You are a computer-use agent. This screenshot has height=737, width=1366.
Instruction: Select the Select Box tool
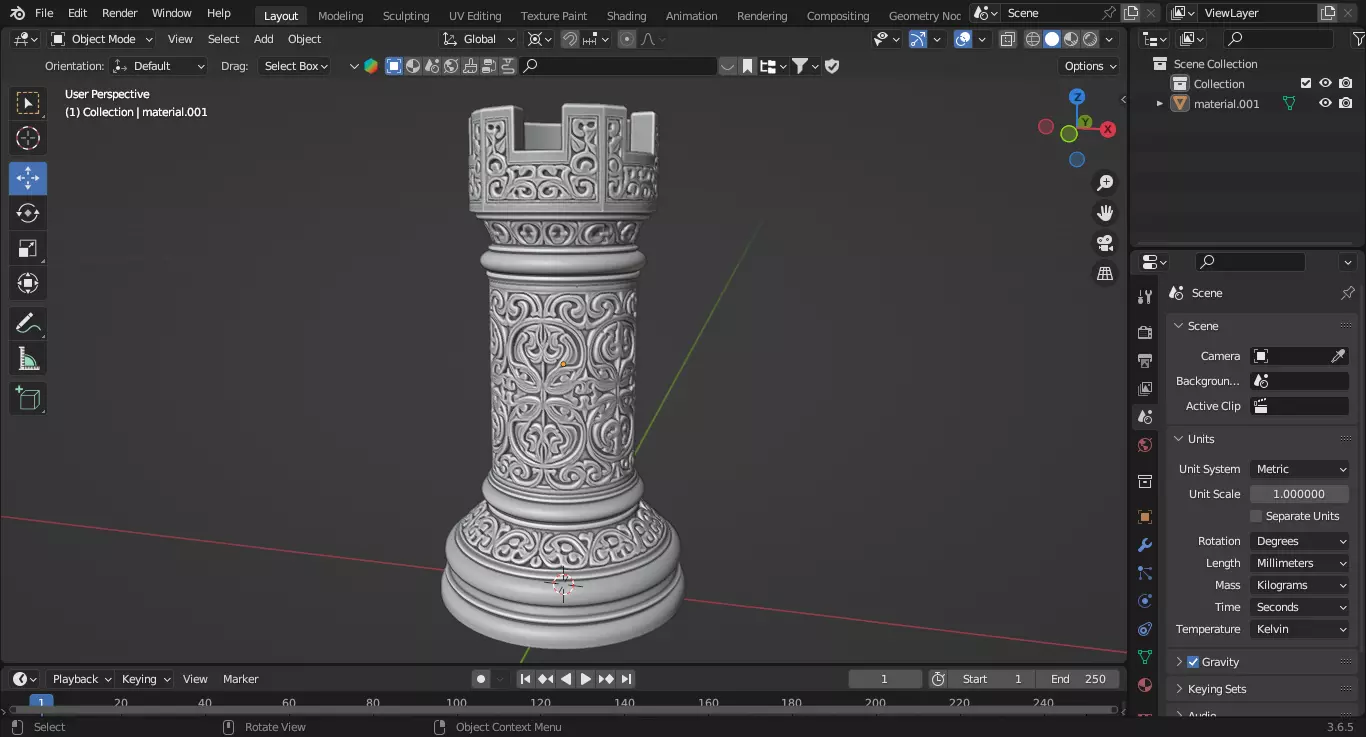(x=28, y=103)
